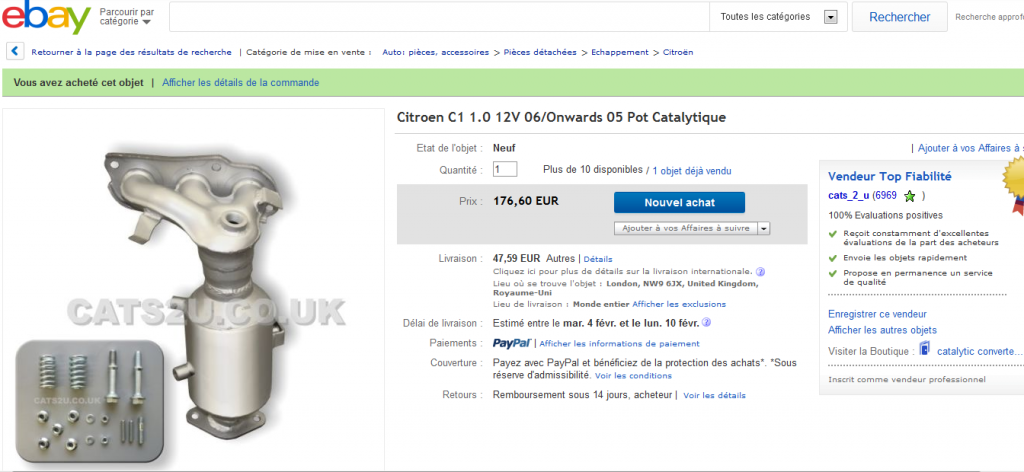Click the Nouvel achat button
The image size is (1024, 472).
point(679,202)
